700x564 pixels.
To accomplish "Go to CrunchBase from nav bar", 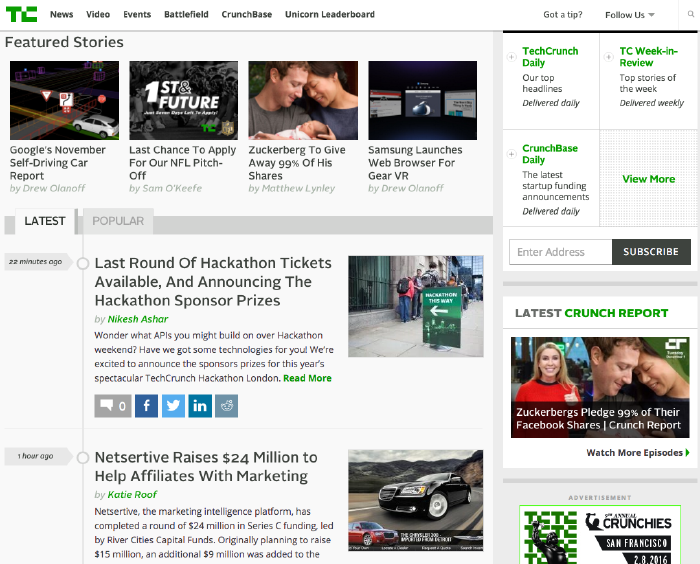I will 247,14.
